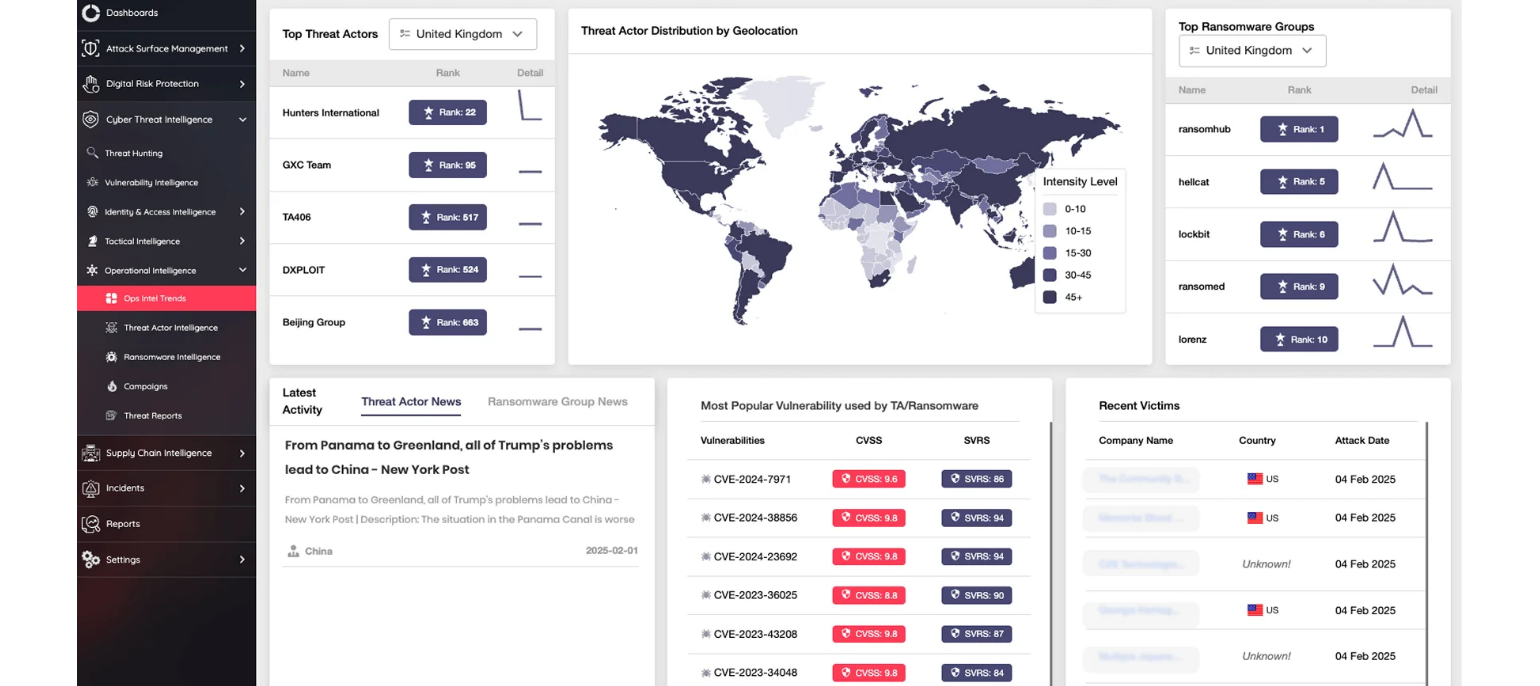Select the Threat Actor News tab

[411, 402]
